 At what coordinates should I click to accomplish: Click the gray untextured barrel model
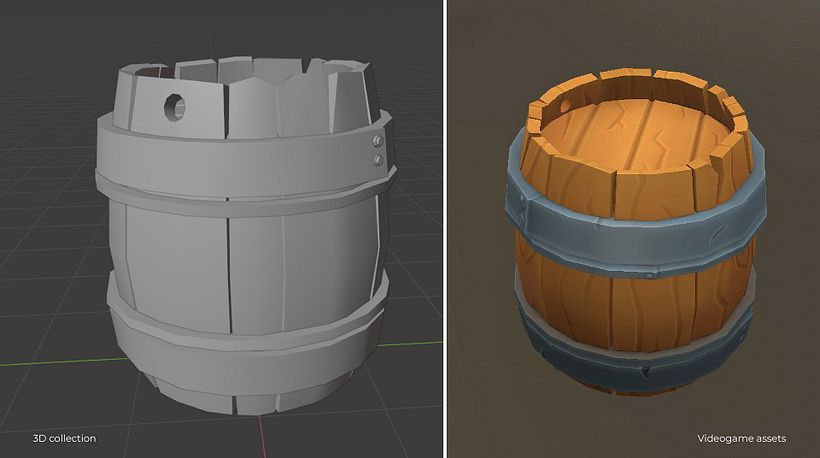tap(245, 235)
